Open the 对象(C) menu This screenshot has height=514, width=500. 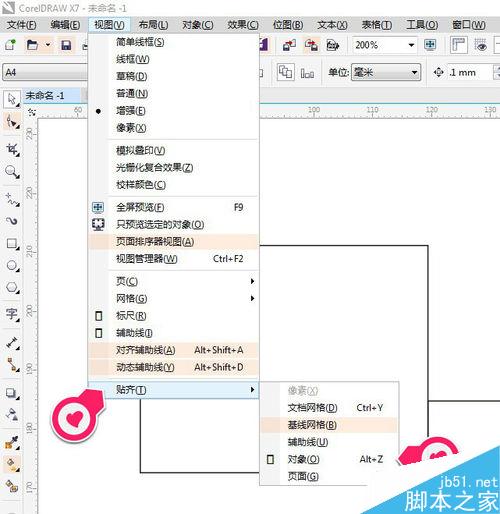[x=198, y=25]
